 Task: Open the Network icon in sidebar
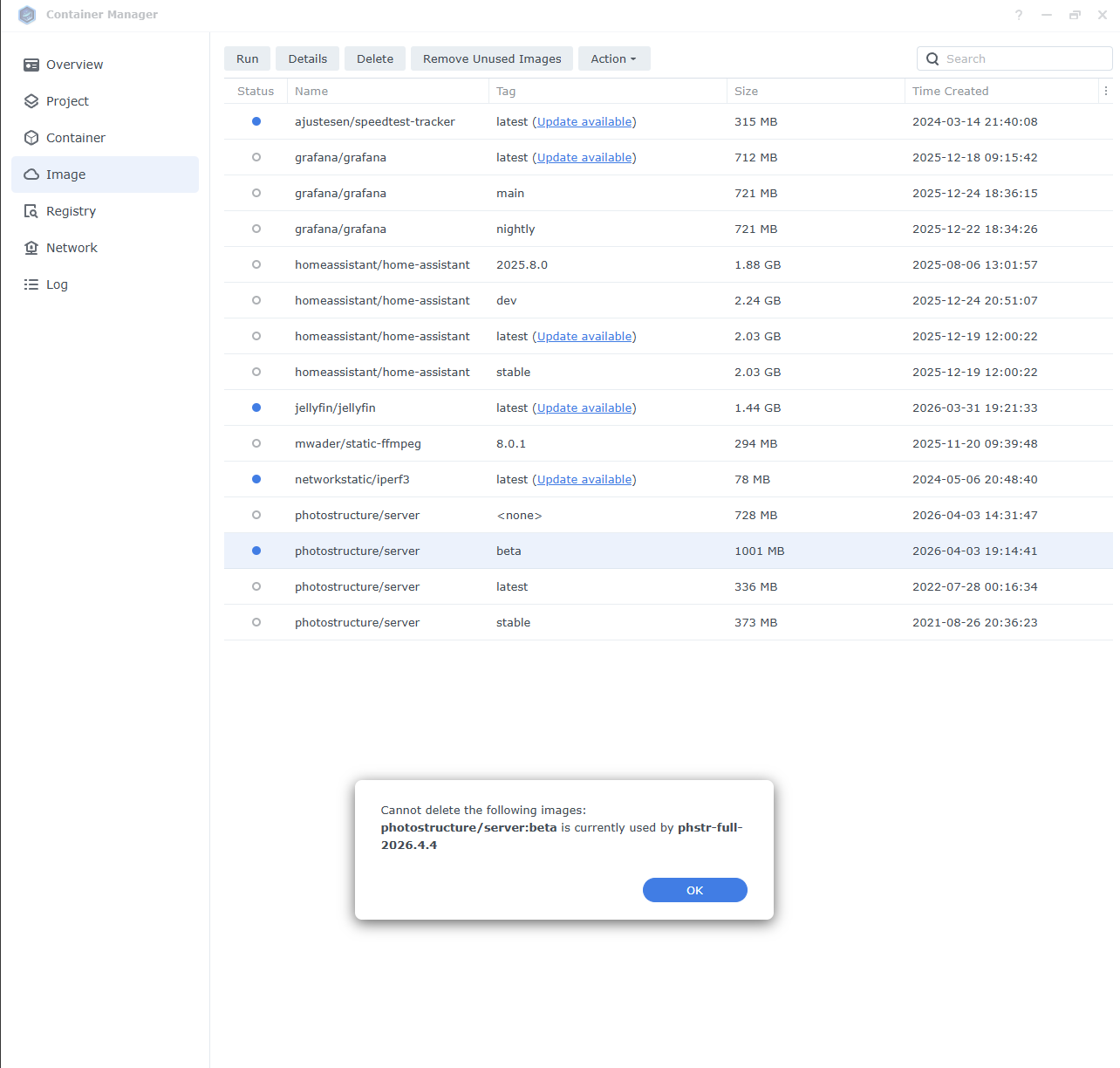point(31,248)
